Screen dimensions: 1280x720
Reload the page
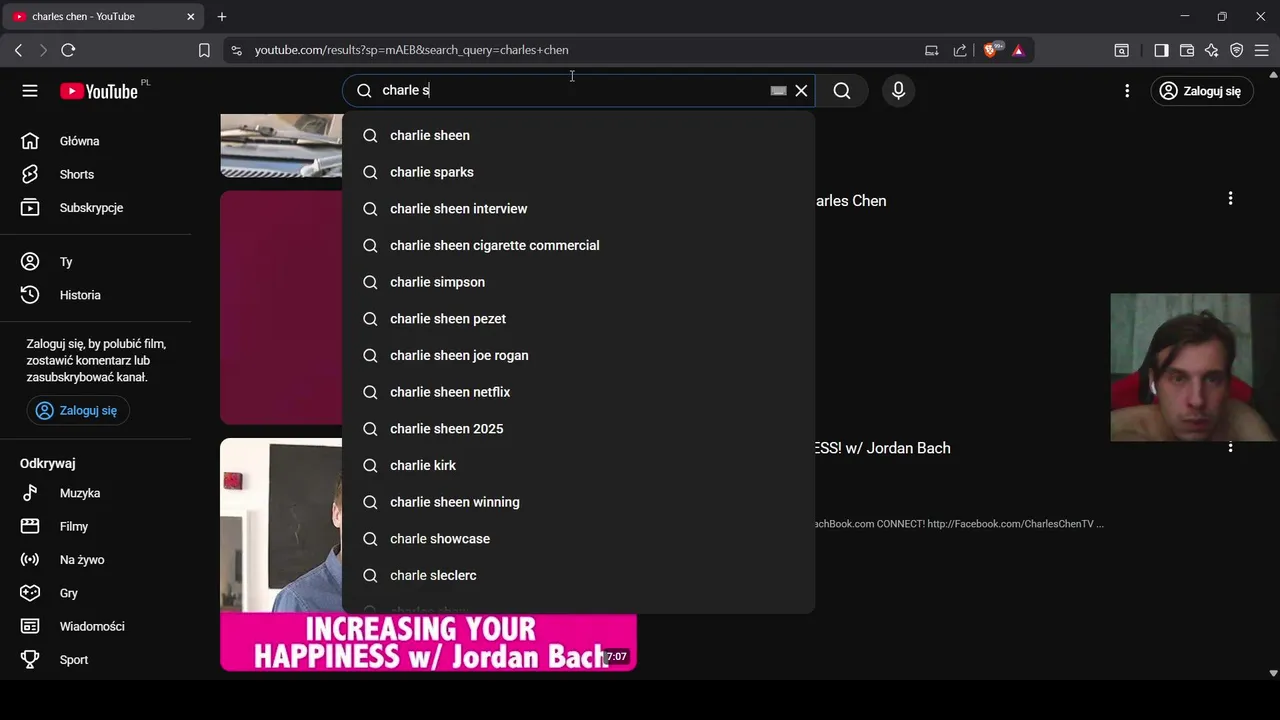68,50
